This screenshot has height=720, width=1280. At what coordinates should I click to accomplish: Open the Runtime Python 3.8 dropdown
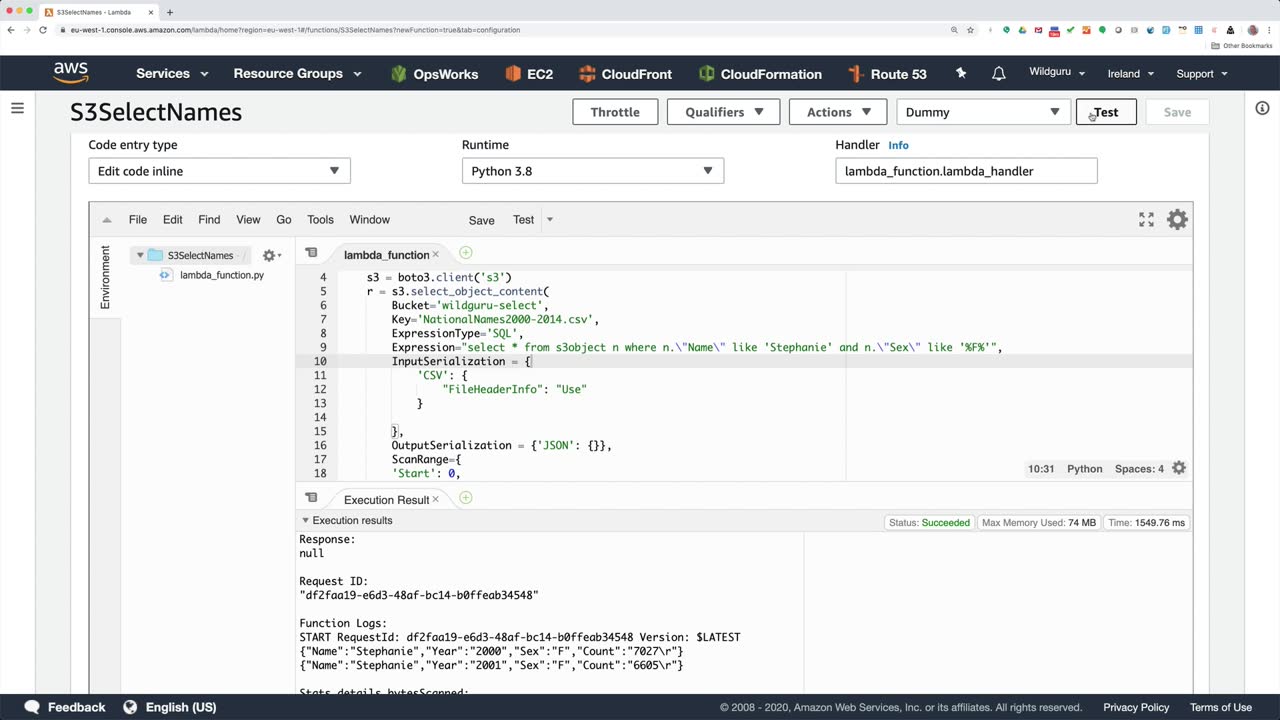(x=592, y=171)
